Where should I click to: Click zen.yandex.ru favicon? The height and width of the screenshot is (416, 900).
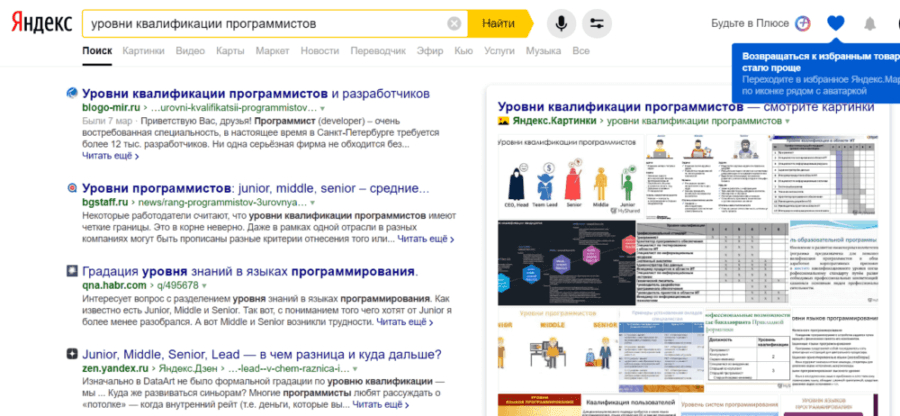[x=72, y=354]
